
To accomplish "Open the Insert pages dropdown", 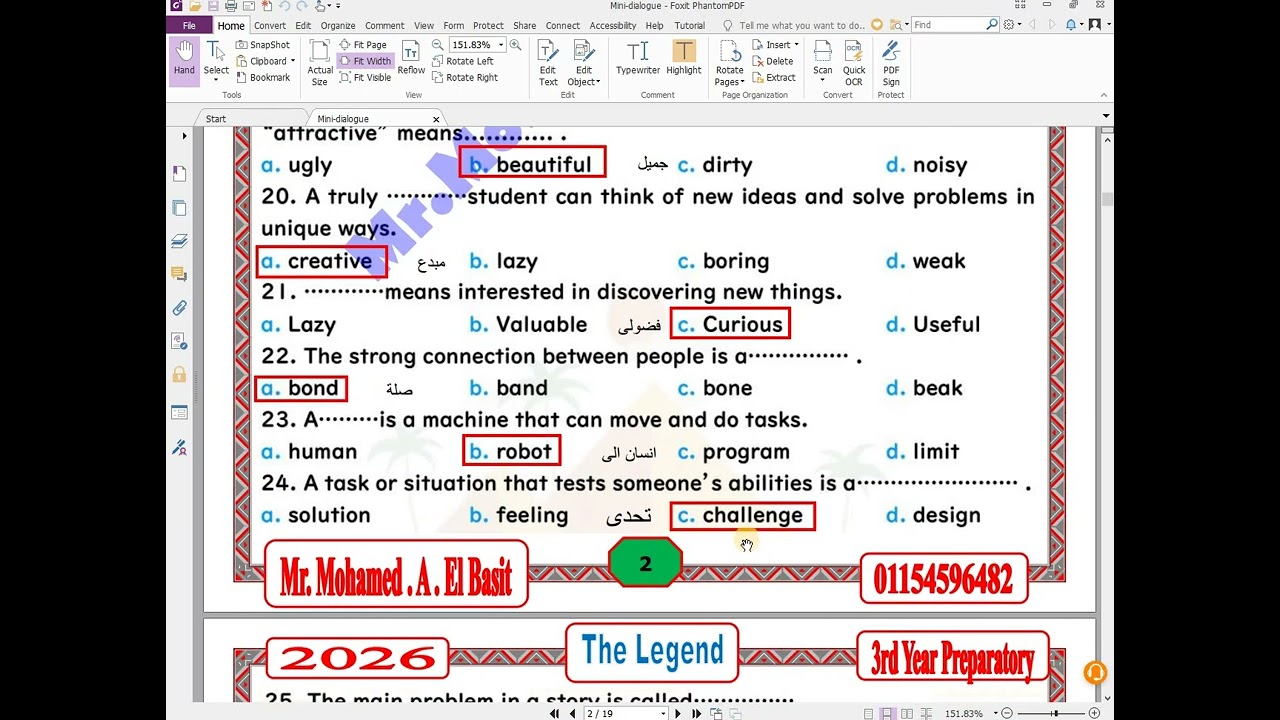I will (775, 45).
